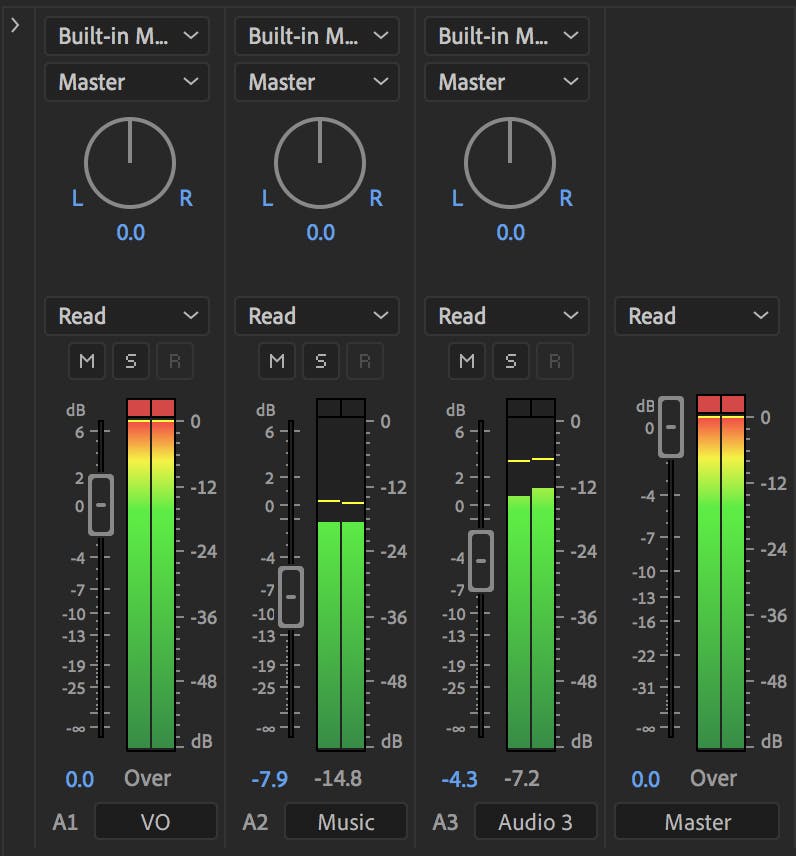Mute the Audio 3 track with M button

[x=467, y=361]
